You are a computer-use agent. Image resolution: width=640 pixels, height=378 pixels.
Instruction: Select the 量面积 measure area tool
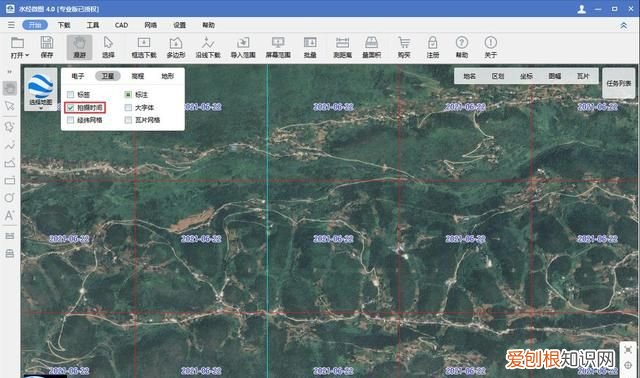(x=371, y=47)
